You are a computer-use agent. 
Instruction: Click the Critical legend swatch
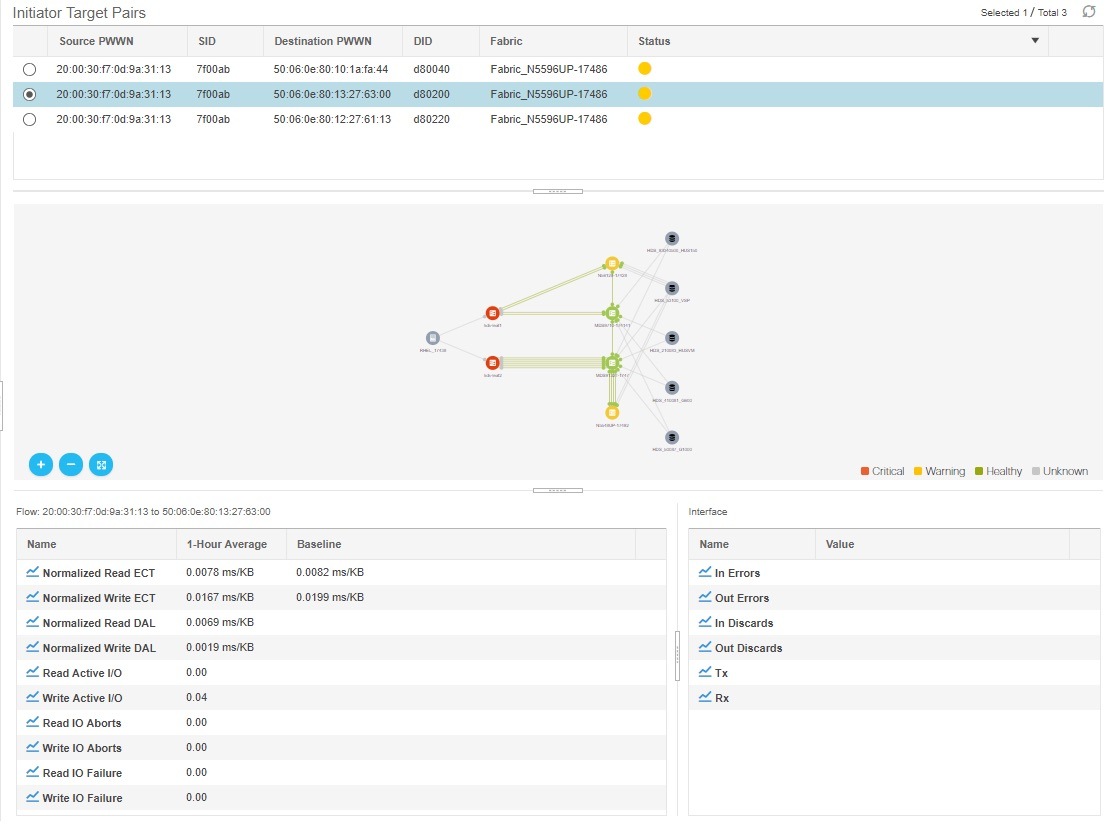click(864, 470)
